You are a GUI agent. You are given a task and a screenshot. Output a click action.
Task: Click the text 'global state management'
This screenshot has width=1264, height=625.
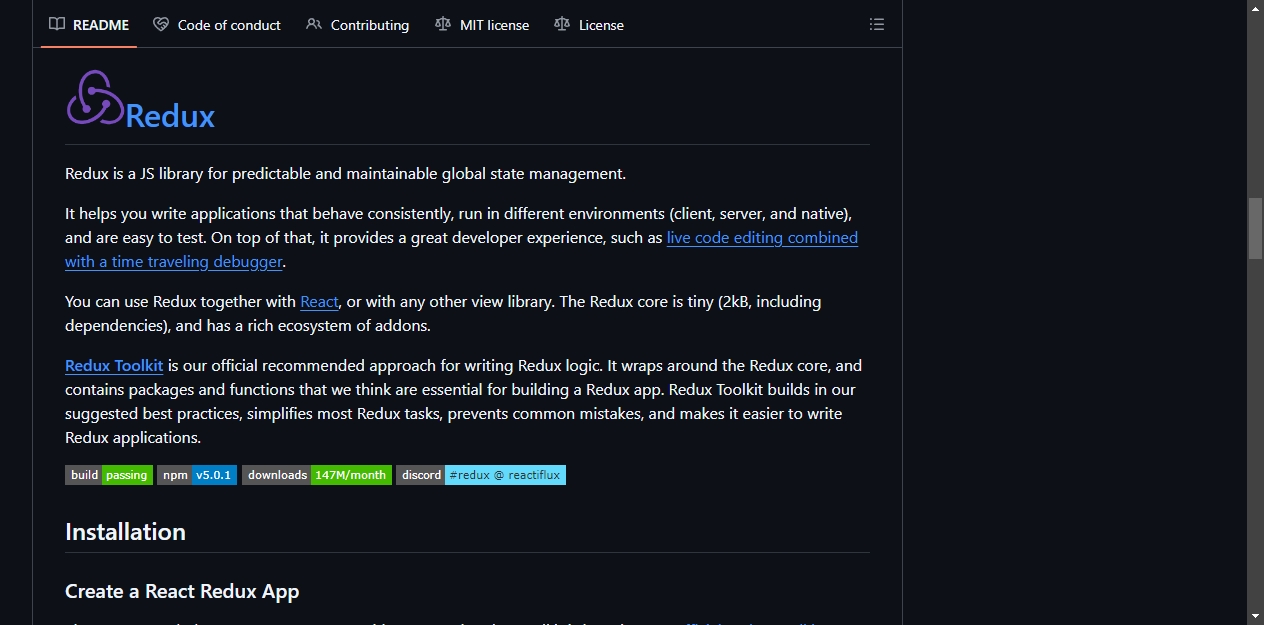[x=532, y=173]
